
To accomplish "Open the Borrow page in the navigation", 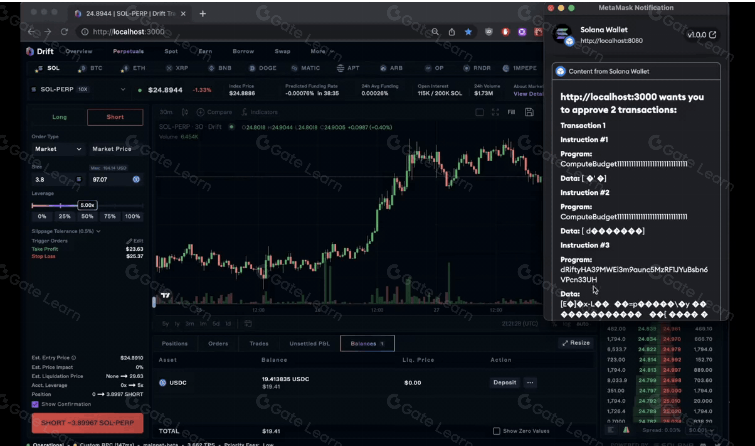I will (243, 50).
